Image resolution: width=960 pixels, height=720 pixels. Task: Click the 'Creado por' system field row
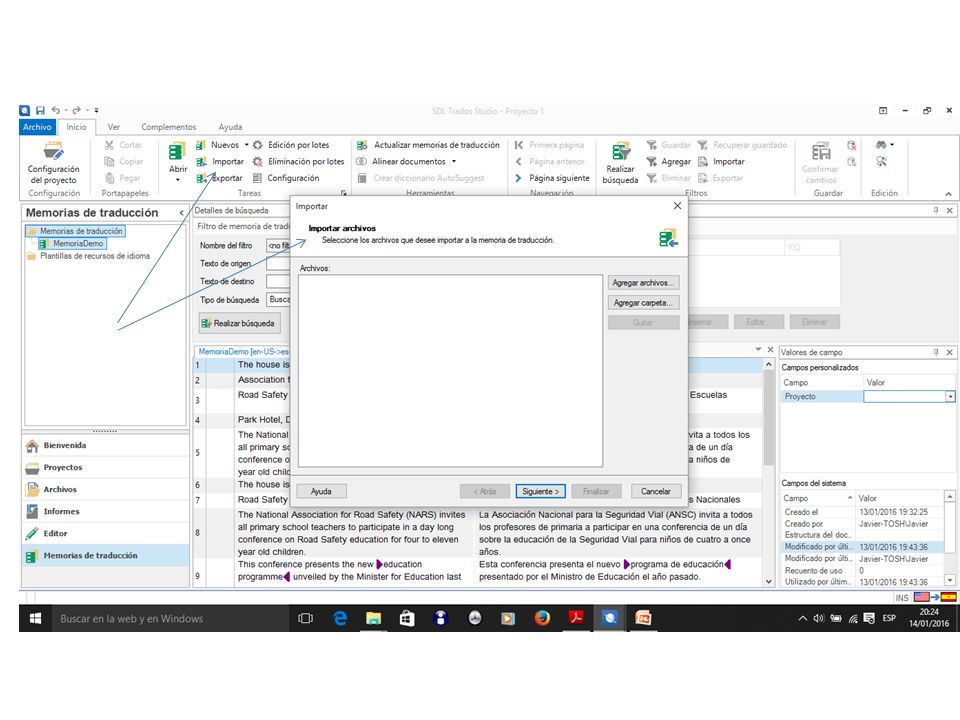pos(864,524)
